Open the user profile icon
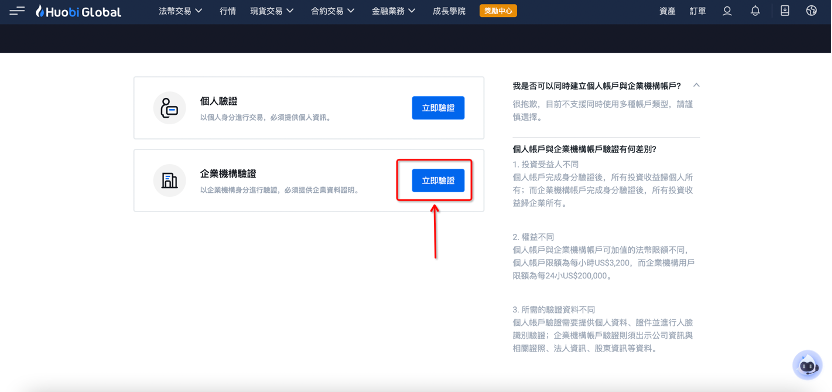 pyautogui.click(x=727, y=11)
